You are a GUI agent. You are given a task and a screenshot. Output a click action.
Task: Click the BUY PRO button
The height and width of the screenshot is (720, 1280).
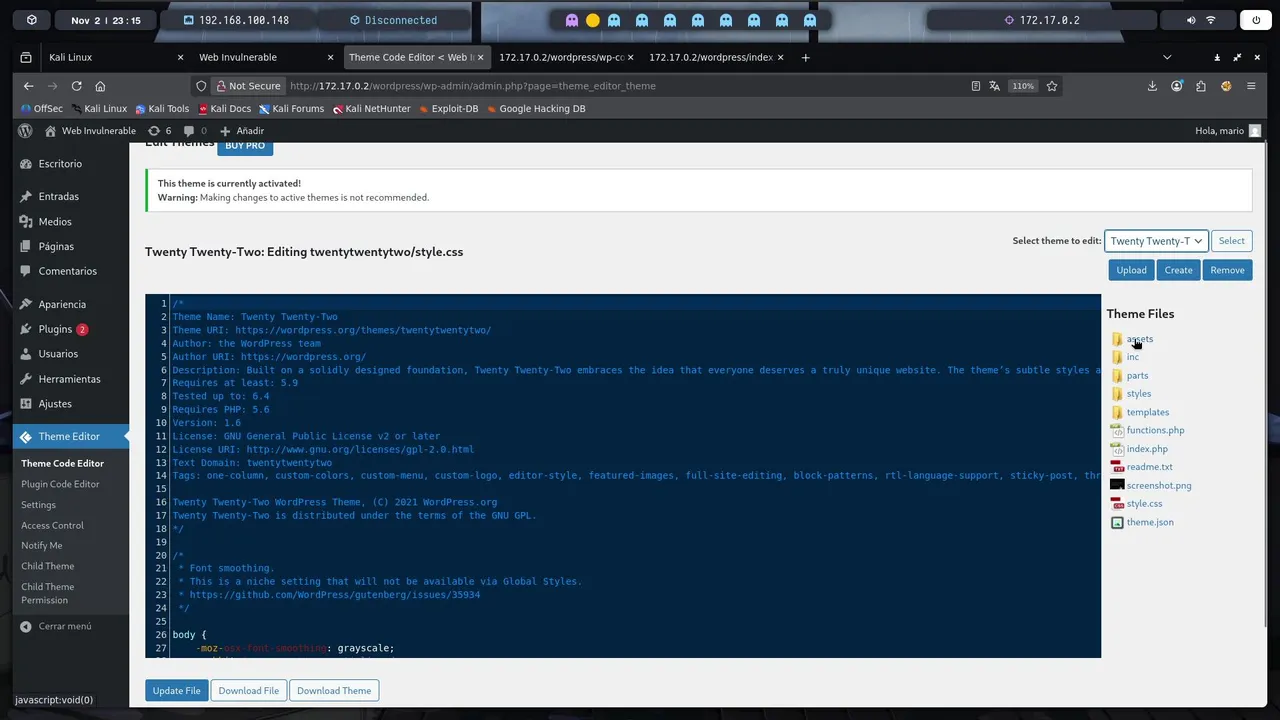click(245, 146)
